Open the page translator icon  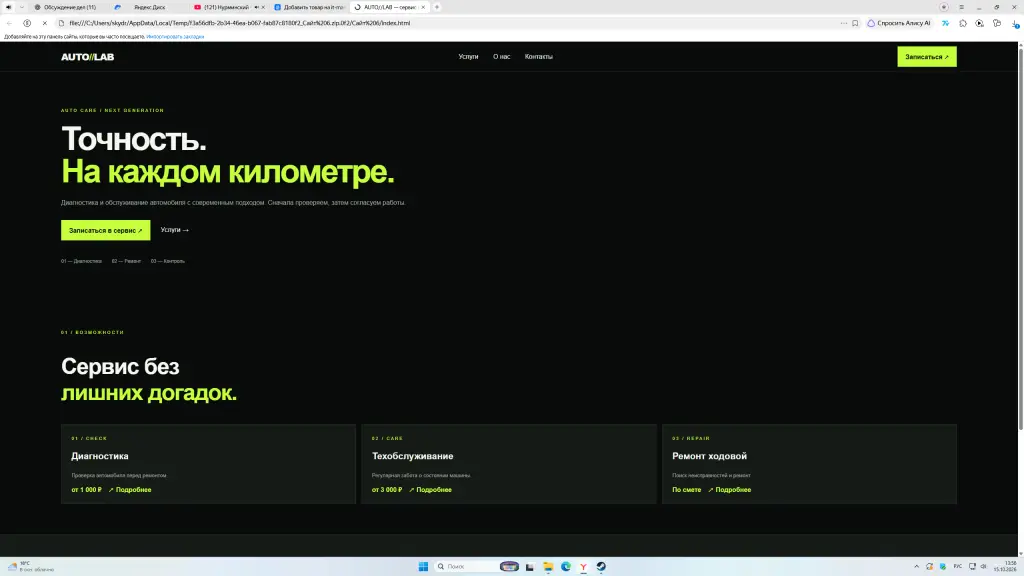click(x=945, y=23)
